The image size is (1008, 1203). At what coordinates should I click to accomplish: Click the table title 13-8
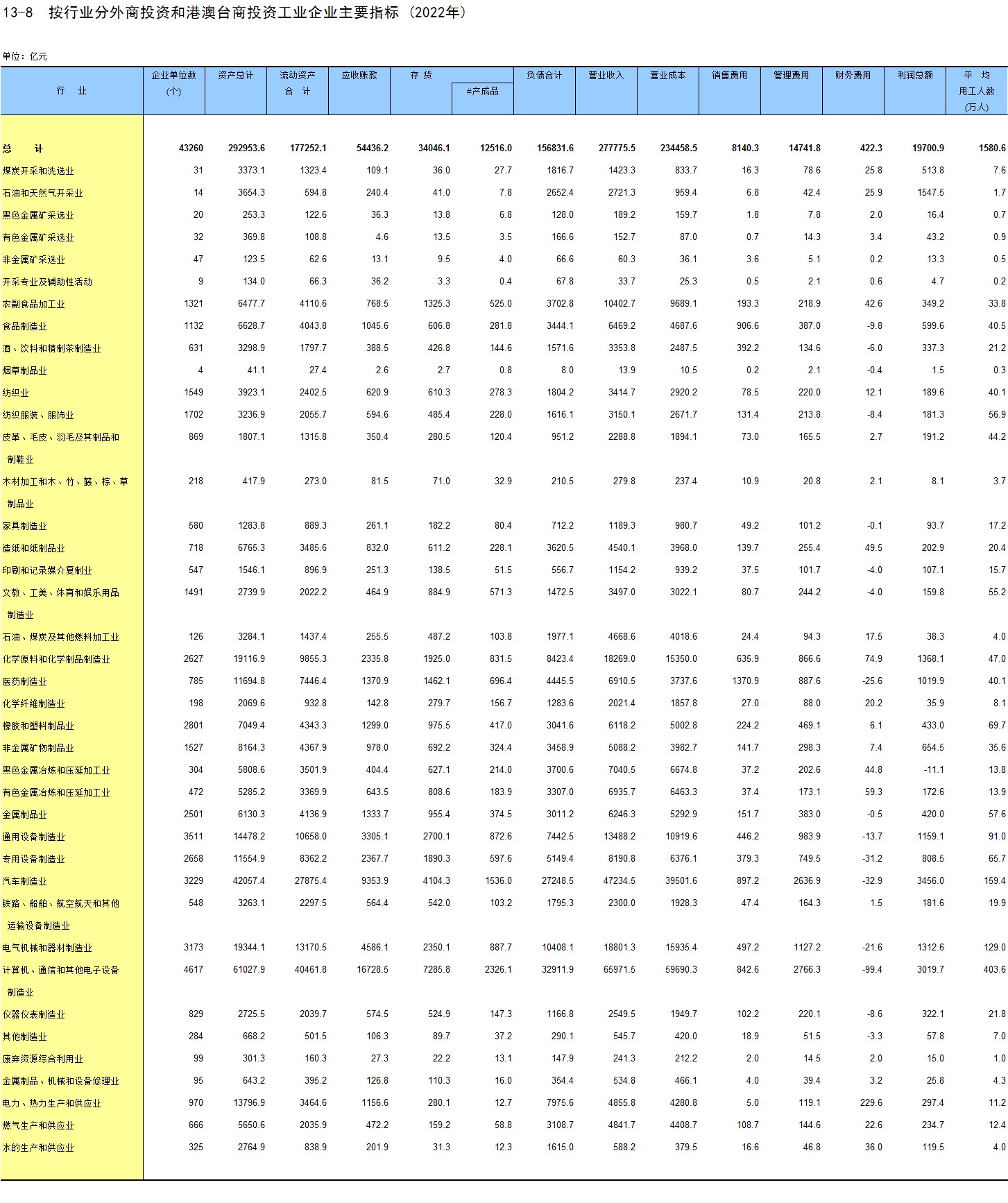234,12
